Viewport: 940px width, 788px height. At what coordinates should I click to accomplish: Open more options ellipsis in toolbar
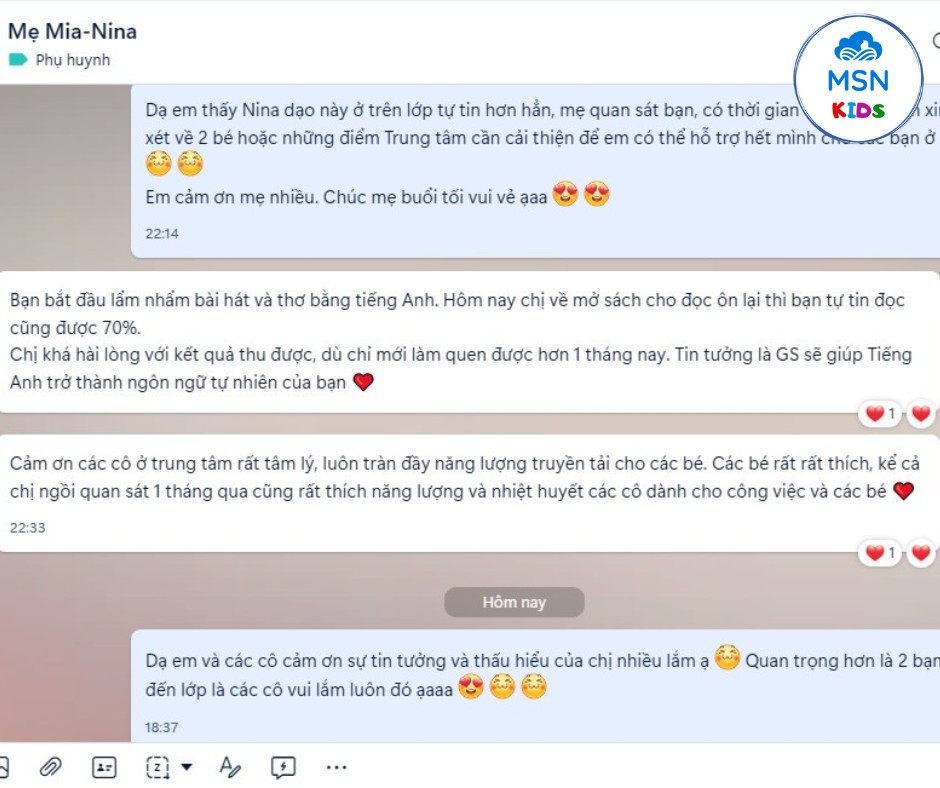[x=336, y=767]
